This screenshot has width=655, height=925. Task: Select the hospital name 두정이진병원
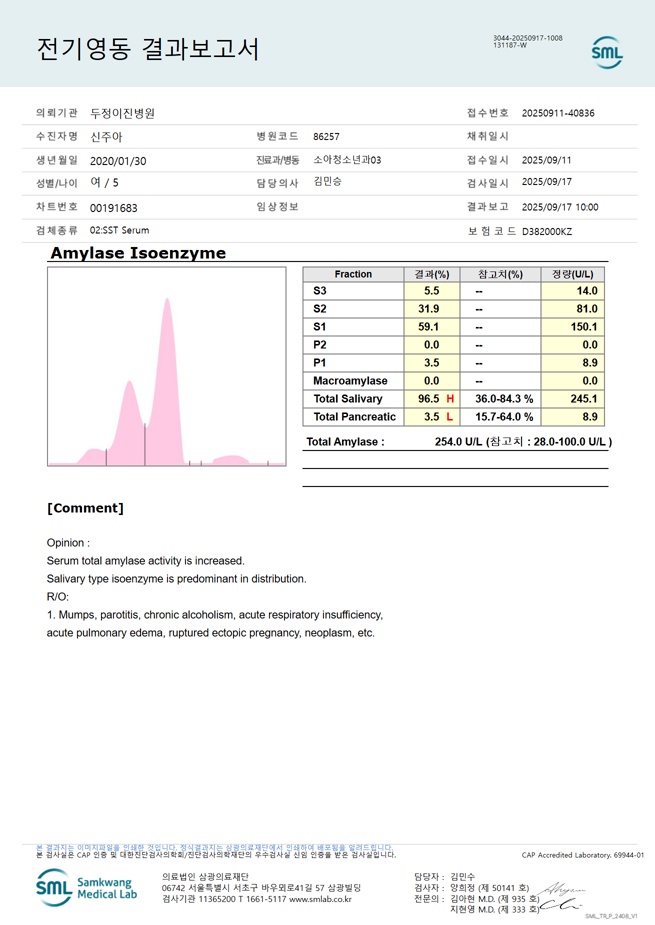[122, 113]
